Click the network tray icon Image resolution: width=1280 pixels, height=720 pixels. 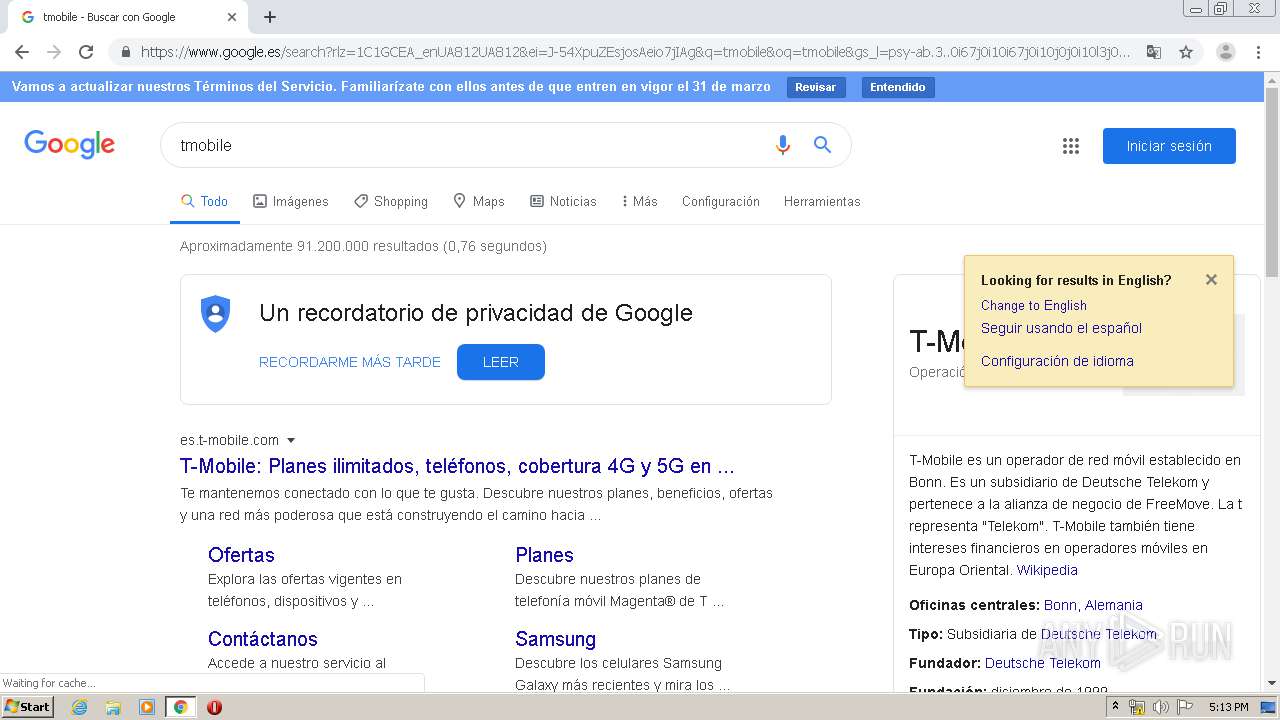pos(1137,707)
